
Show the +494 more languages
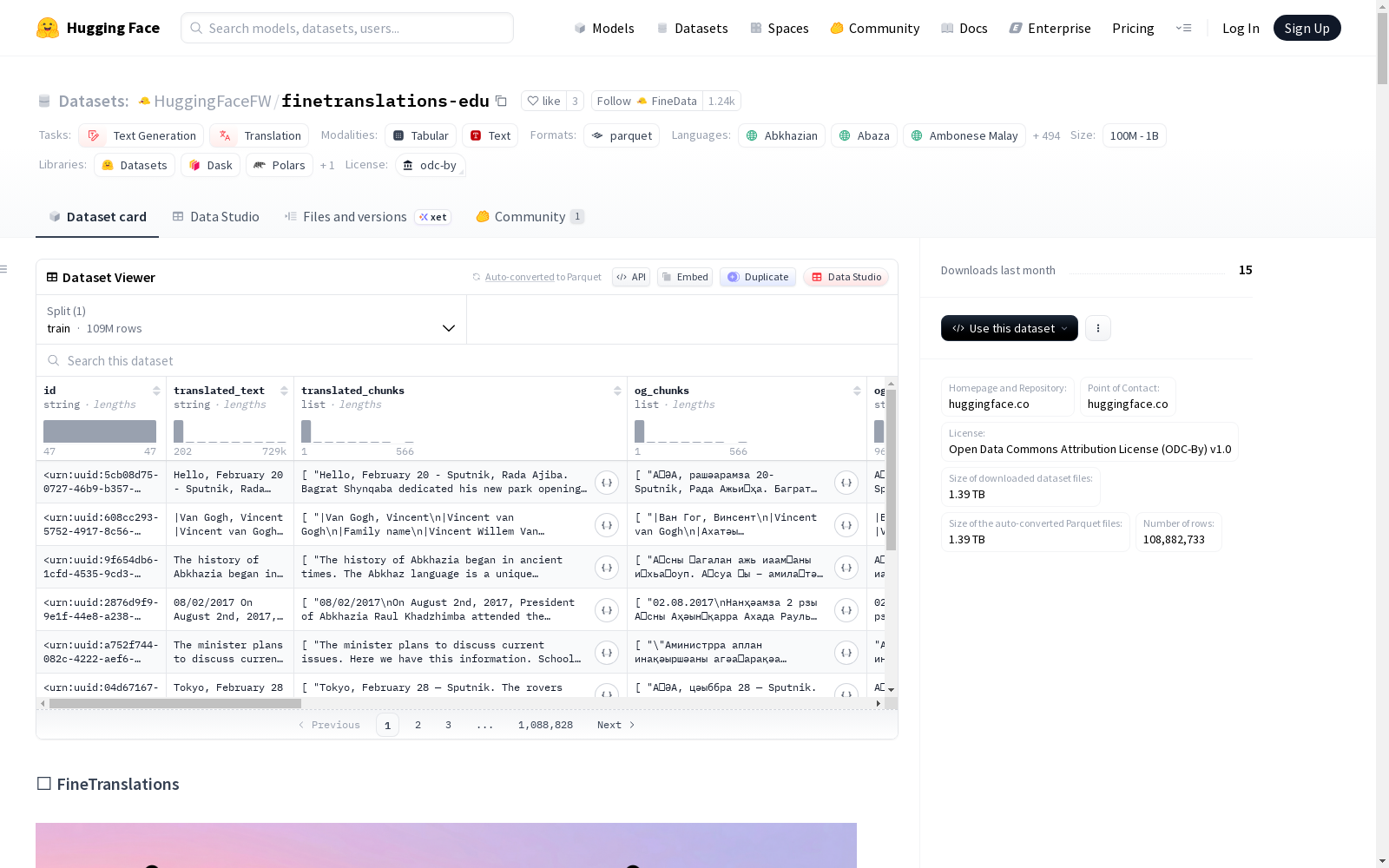pos(1046,135)
